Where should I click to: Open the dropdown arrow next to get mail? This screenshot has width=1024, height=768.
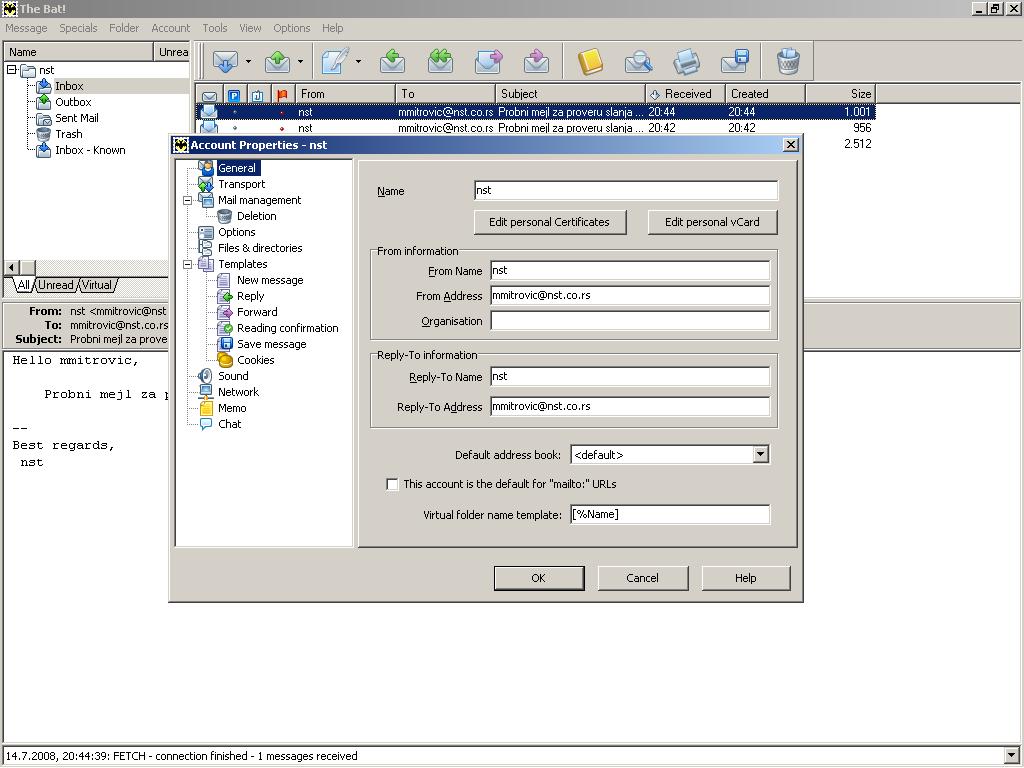pyautogui.click(x=248, y=62)
